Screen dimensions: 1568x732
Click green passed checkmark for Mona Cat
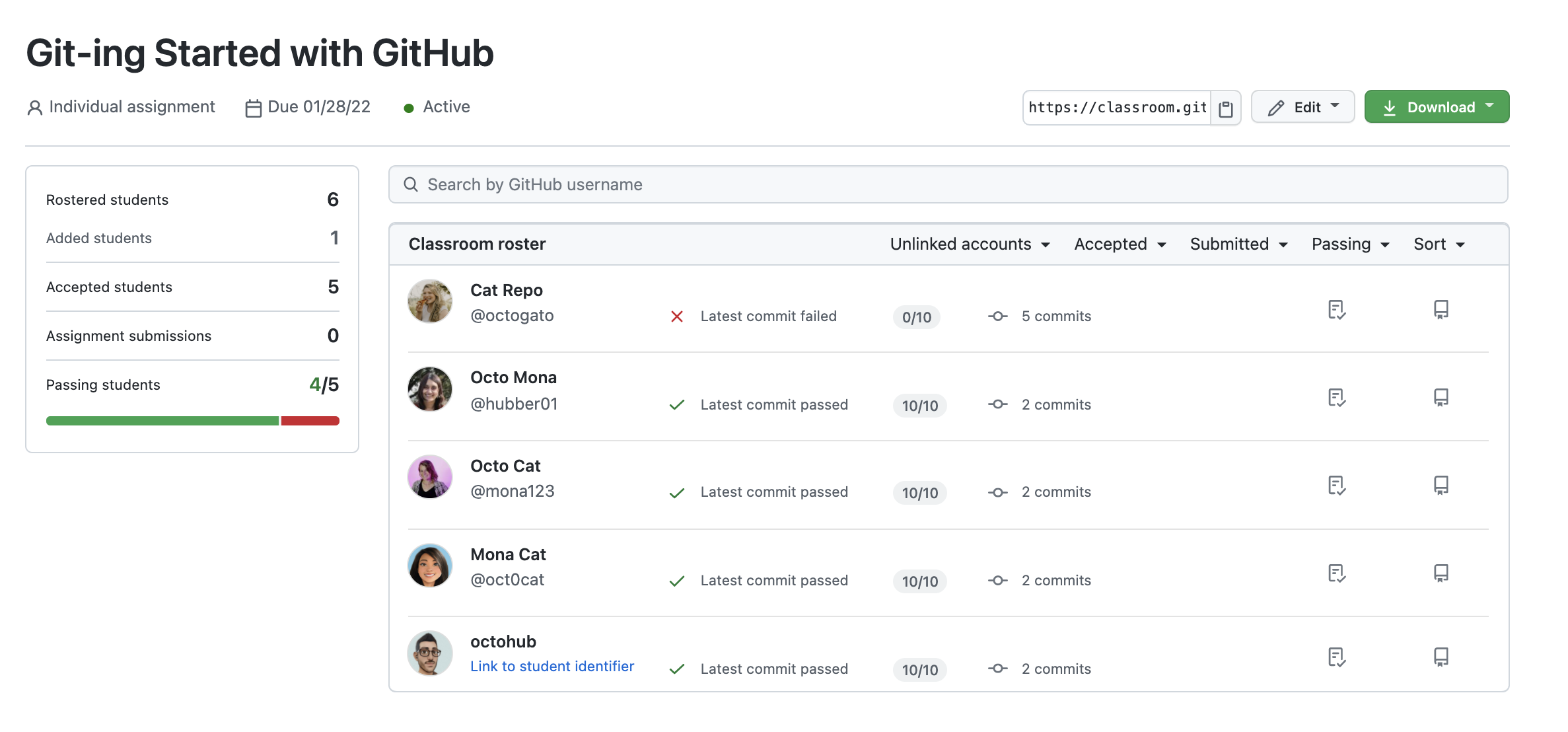677,581
